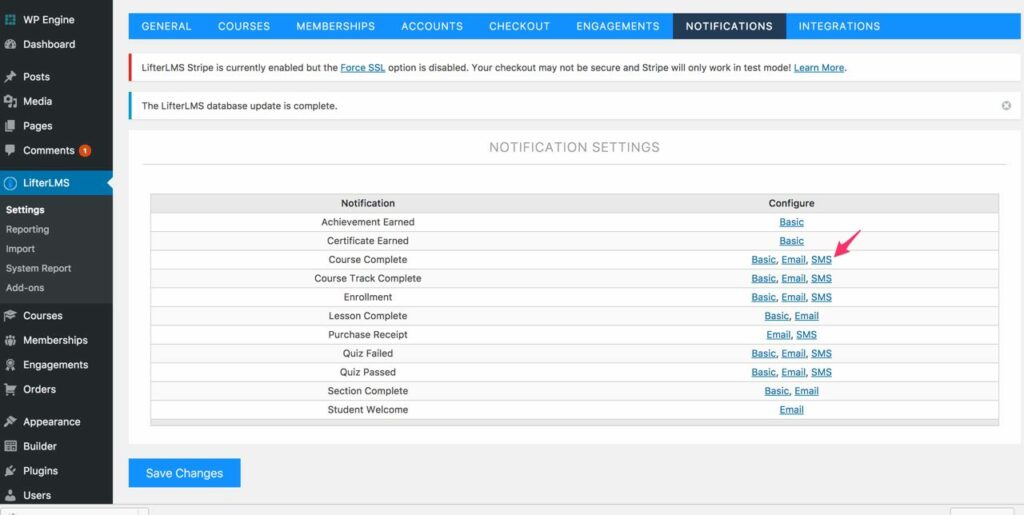The image size is (1024, 515).
Task: Open Email settings for Course Complete
Action: coord(793,260)
